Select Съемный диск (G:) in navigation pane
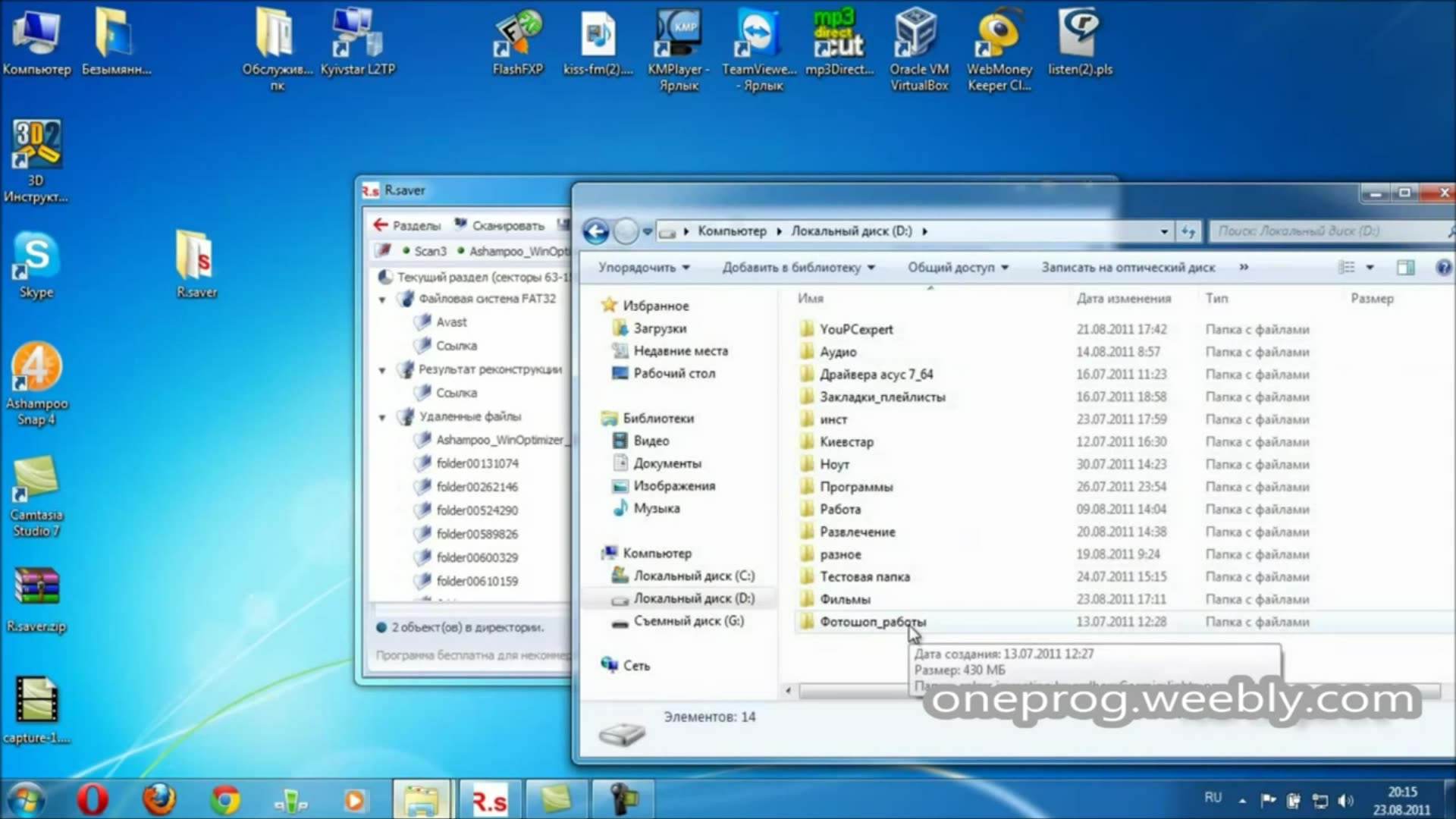 [679, 620]
